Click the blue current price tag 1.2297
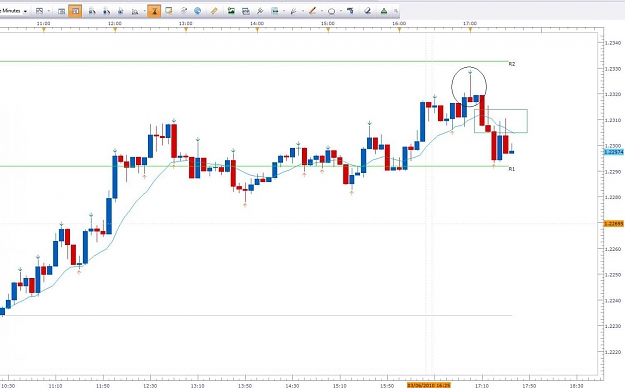Image resolution: width=625 pixels, height=388 pixels. pyautogui.click(x=614, y=152)
